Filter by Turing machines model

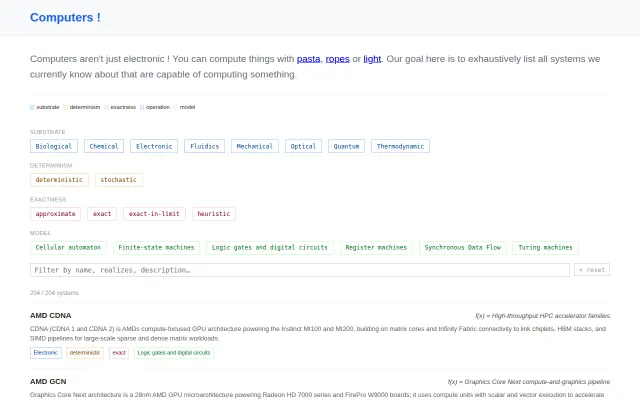(545, 248)
